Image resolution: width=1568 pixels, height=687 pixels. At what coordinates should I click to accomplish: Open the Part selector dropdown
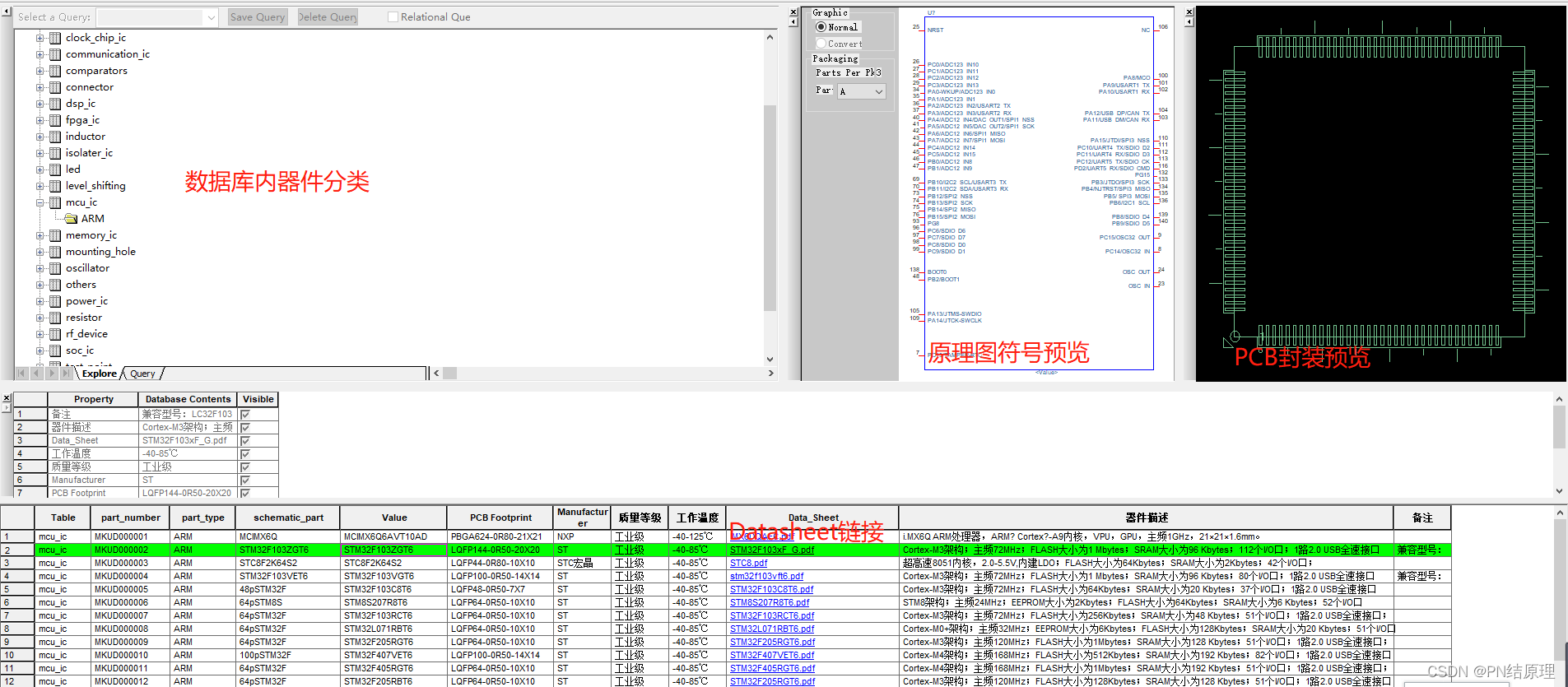[x=878, y=91]
